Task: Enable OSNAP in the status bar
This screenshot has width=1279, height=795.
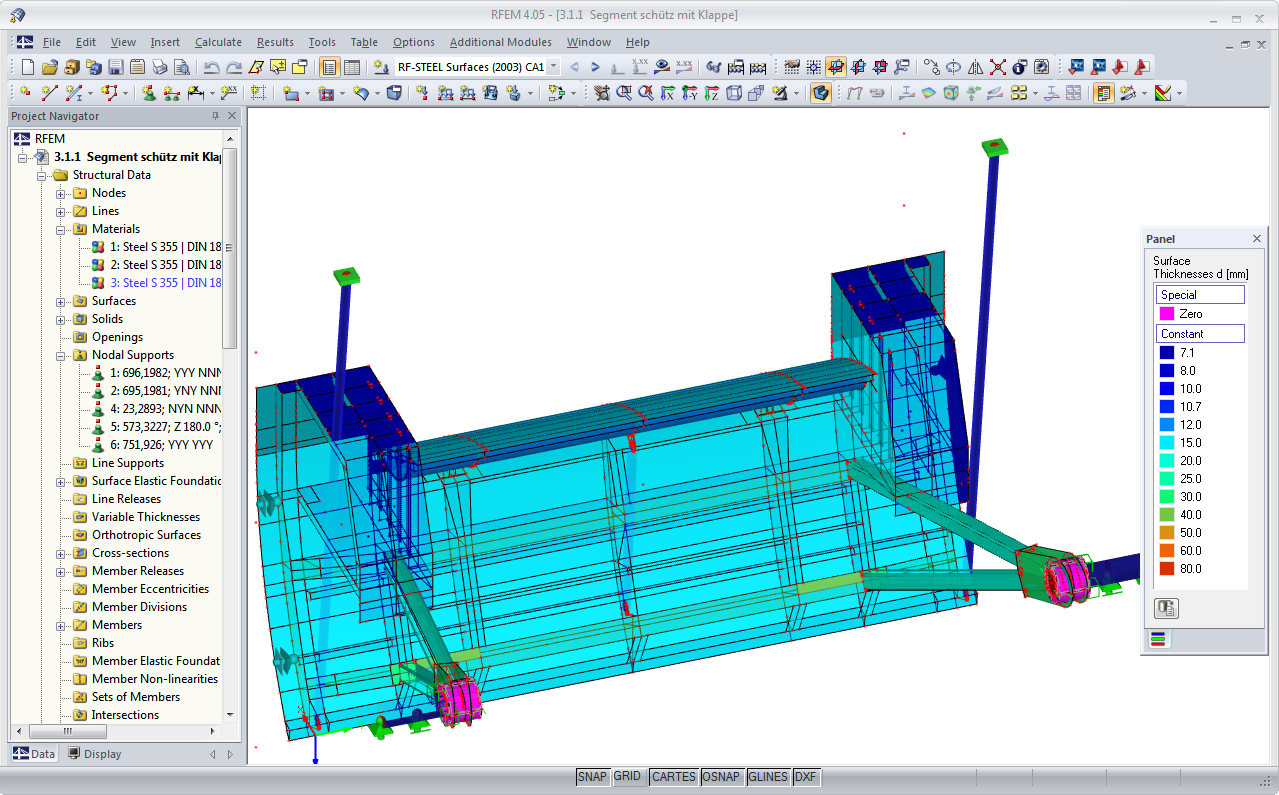Action: pos(722,776)
